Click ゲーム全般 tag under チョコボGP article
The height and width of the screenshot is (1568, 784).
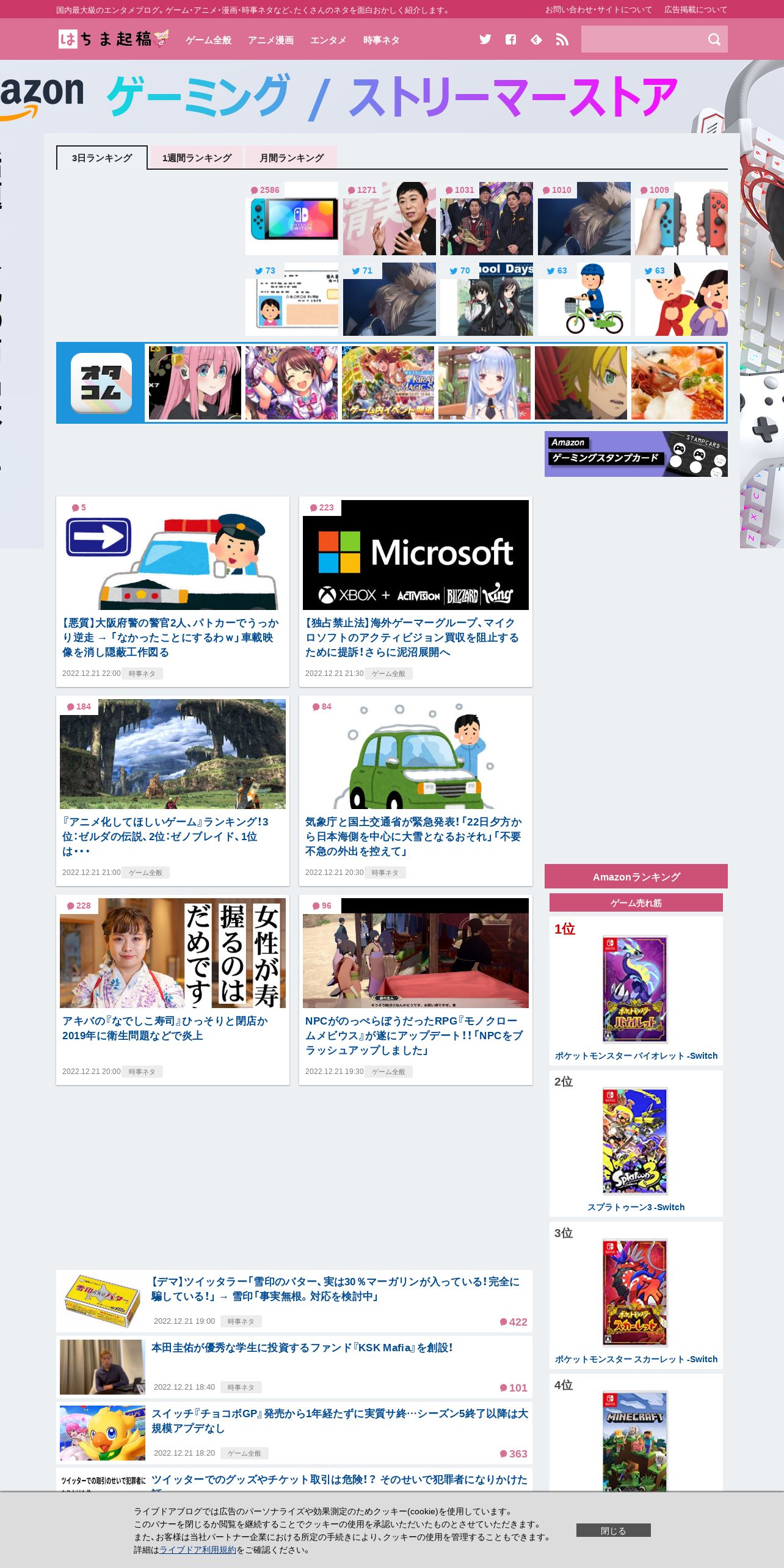pyautogui.click(x=244, y=1453)
